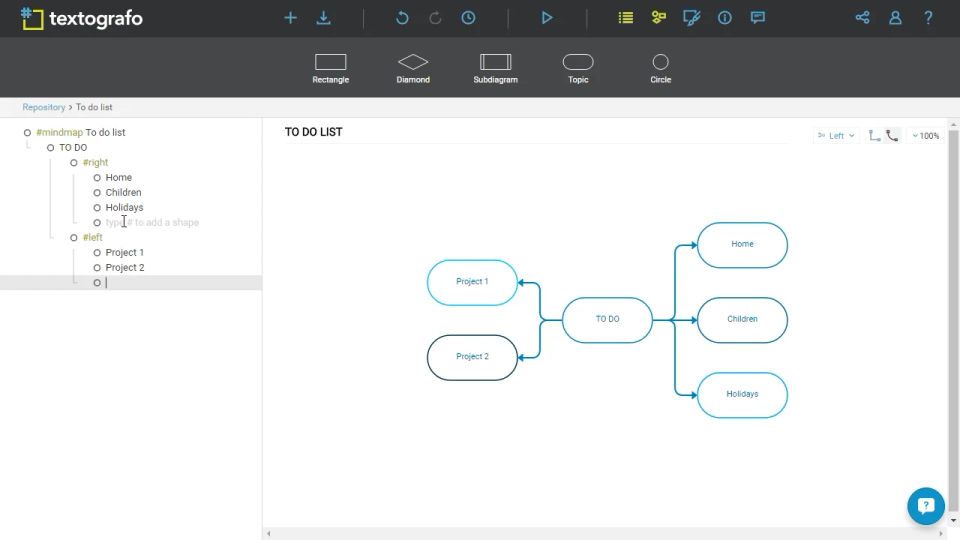Toggle the yellow text outline list view
The height and width of the screenshot is (540, 960).
[x=626, y=18]
